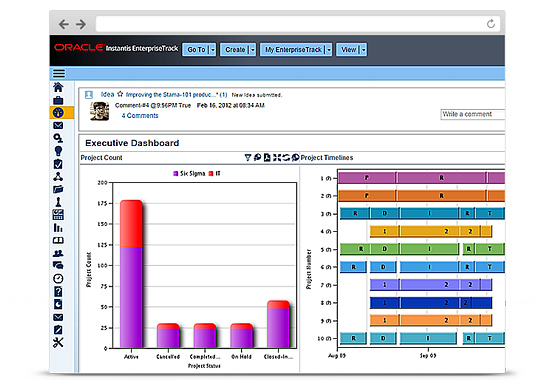The height and width of the screenshot is (386, 552).
Task: Maximize the Project Count chart panel
Action: (x=277, y=157)
